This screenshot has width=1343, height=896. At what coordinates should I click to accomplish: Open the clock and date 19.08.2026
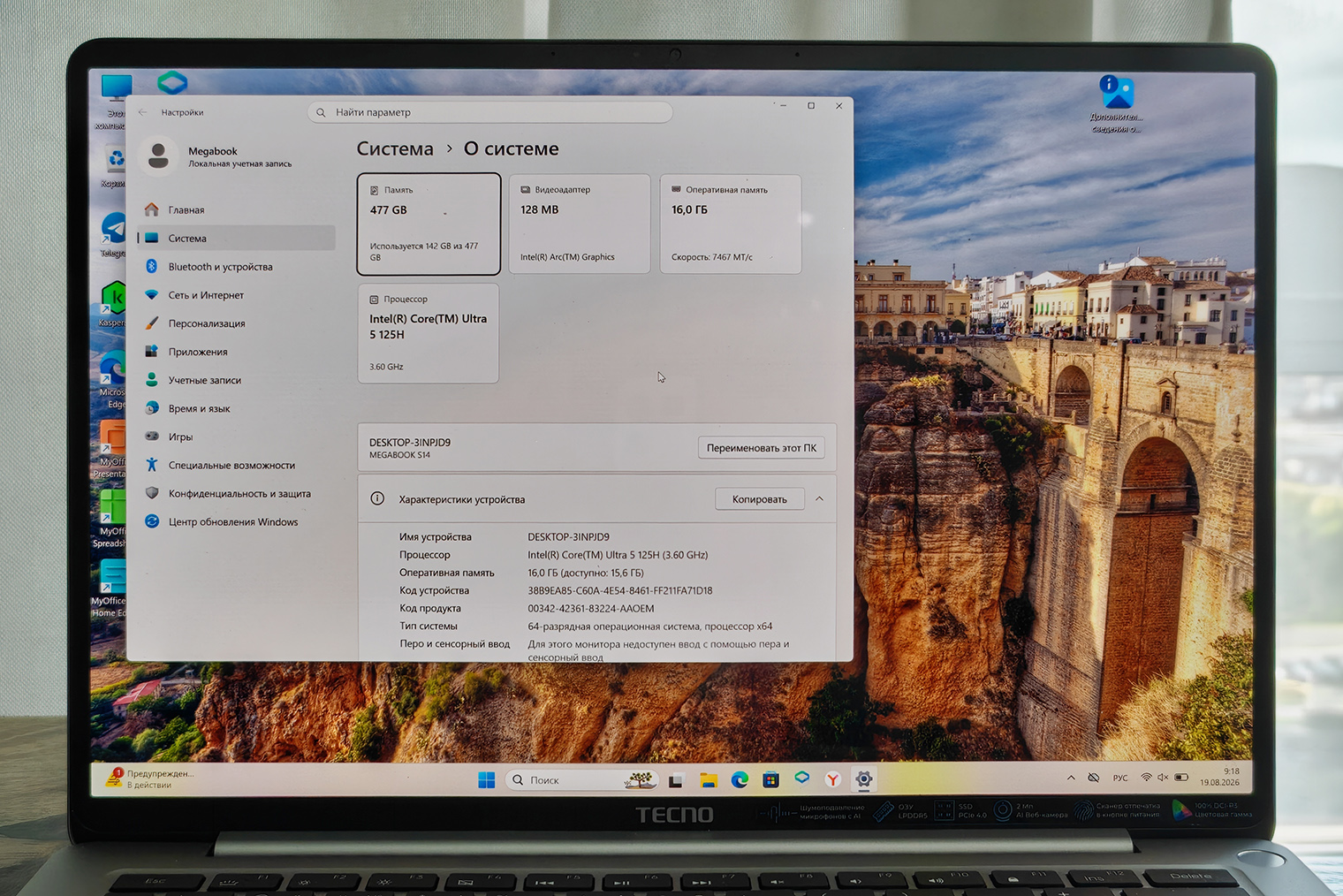pos(1219,777)
